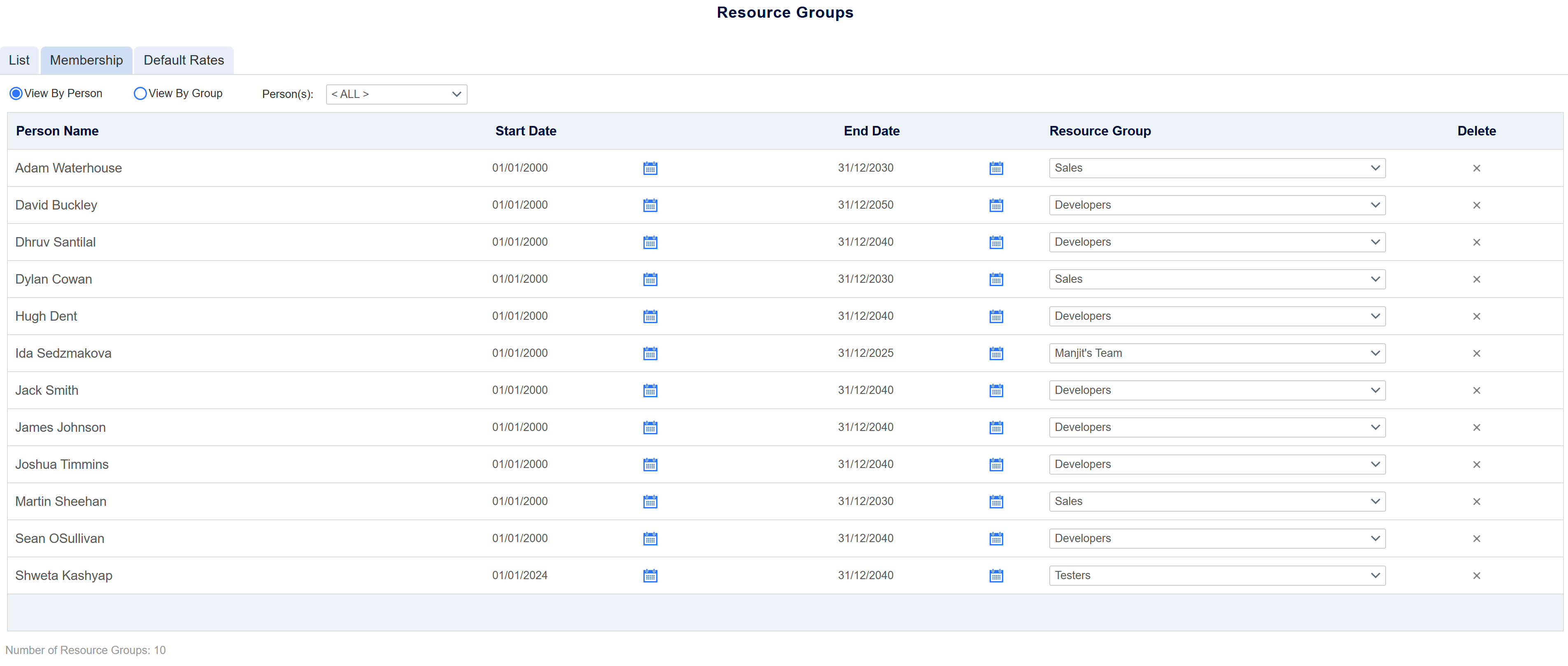Open end date calendar for David Buckley
Screen dimensions: 1568x666
click(x=996, y=205)
